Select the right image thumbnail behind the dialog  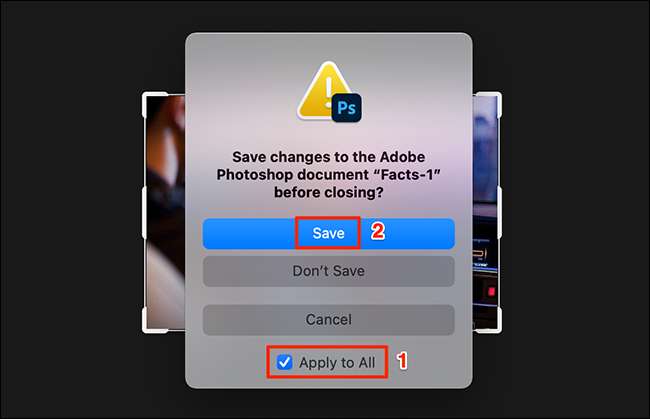485,212
